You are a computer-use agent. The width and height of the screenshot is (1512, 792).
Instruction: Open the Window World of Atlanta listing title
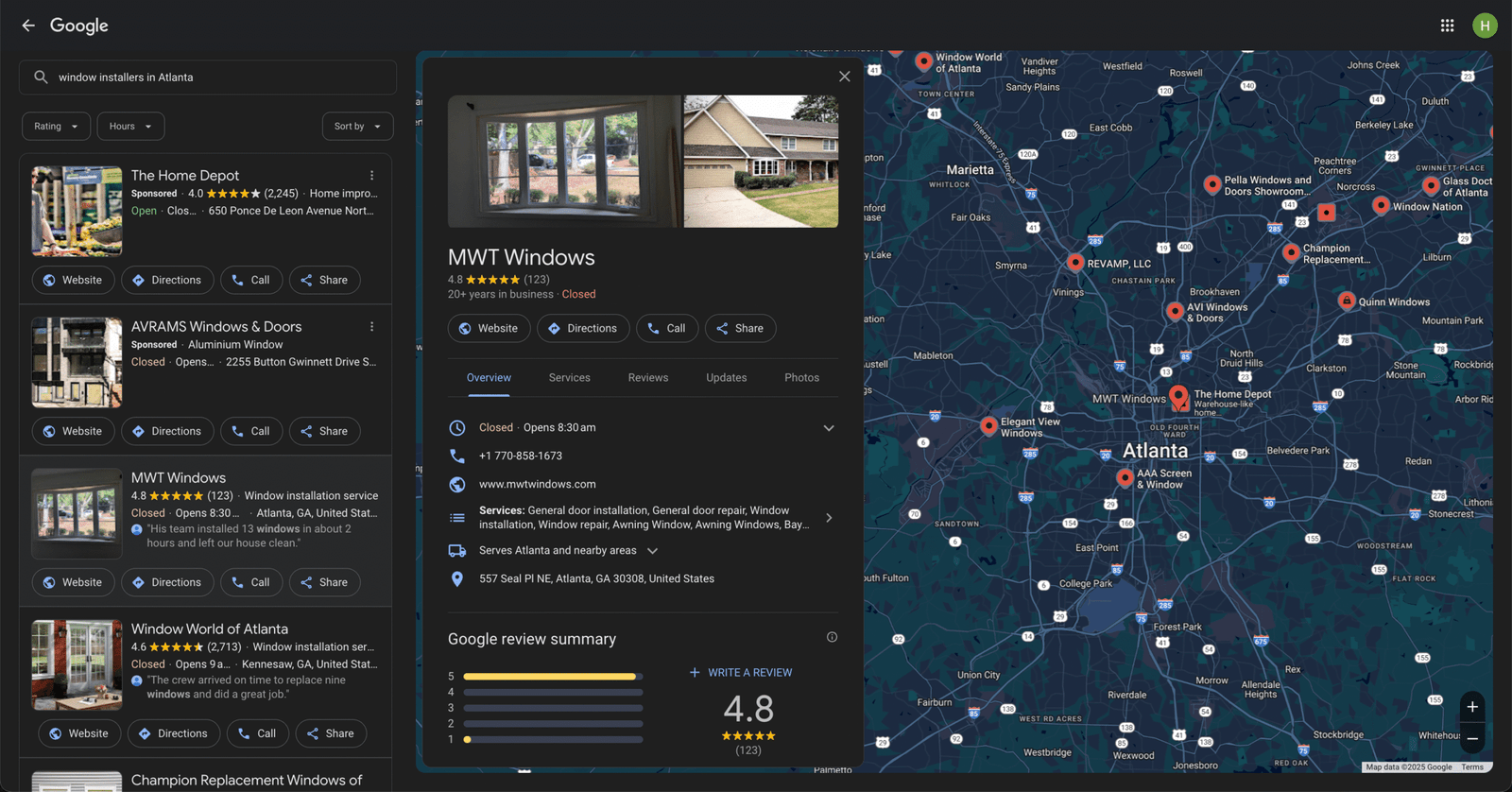tap(210, 629)
